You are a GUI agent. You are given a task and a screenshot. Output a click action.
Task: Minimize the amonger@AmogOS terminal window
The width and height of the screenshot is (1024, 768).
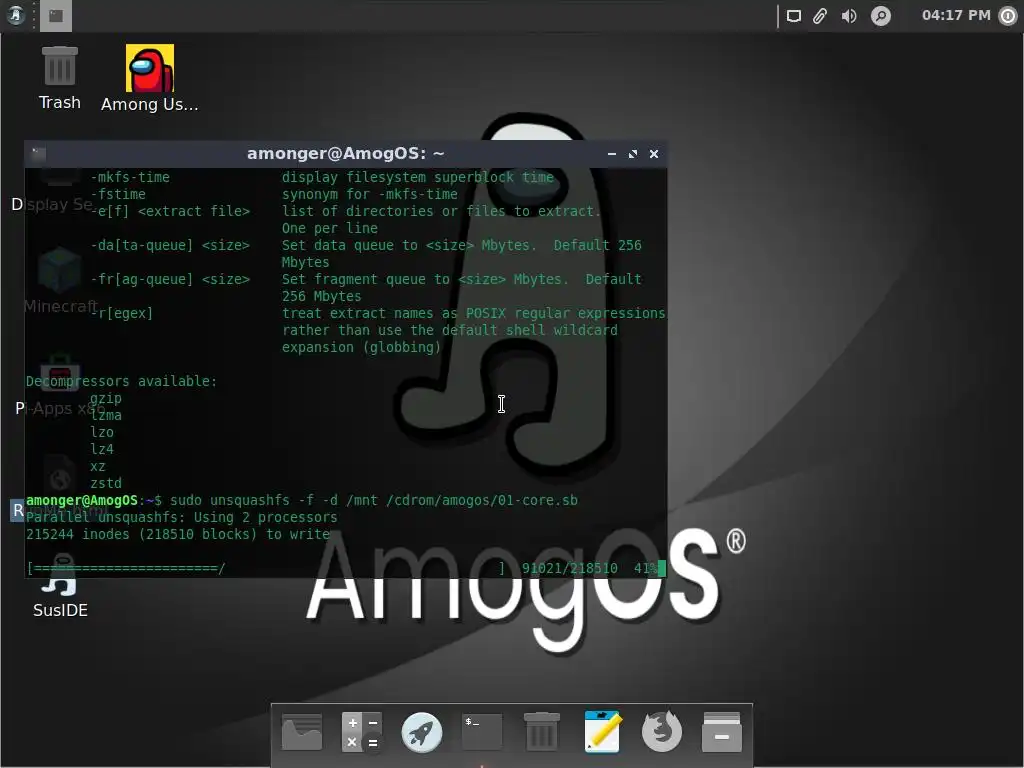click(612, 154)
